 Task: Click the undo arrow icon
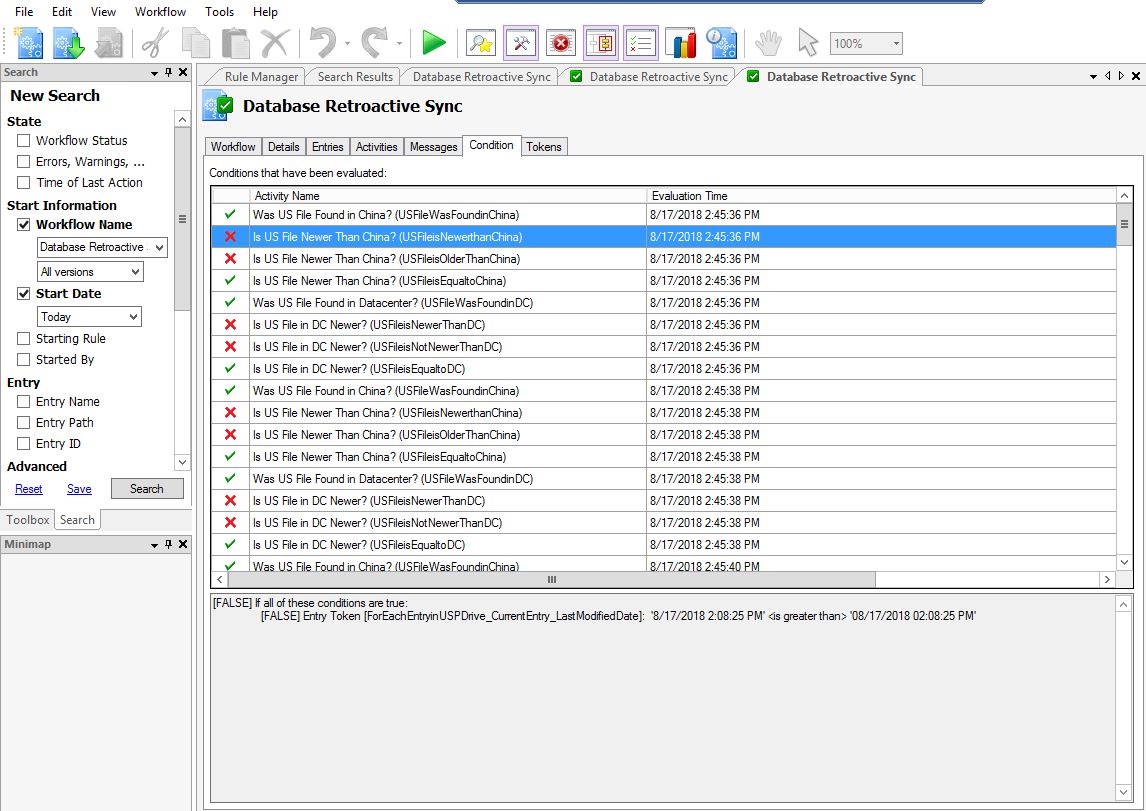click(x=323, y=43)
